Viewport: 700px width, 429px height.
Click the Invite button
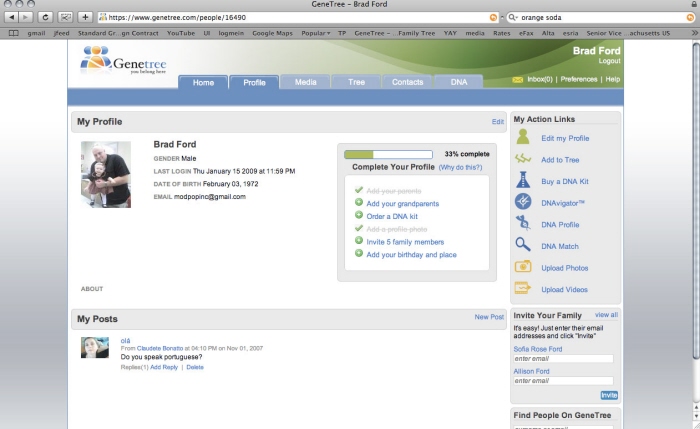[x=609, y=395]
